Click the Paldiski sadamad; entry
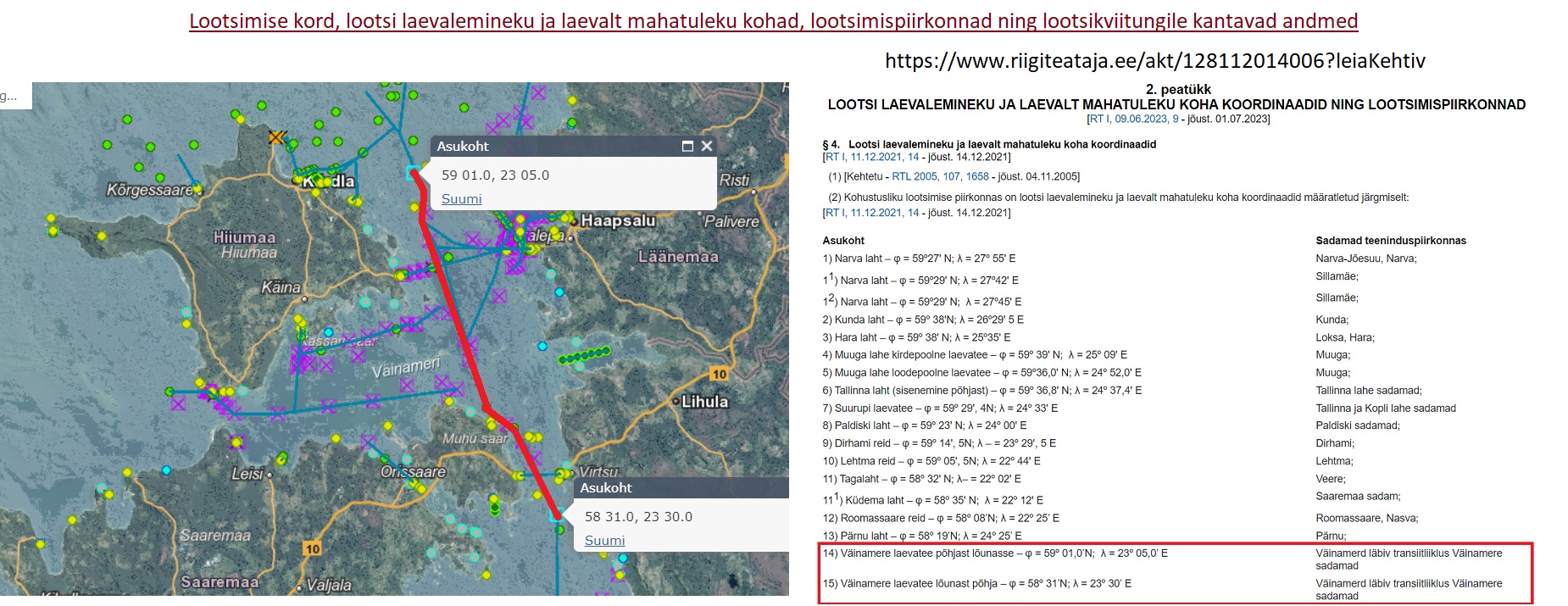Image resolution: width=1568 pixels, height=606 pixels. pos(1358,425)
